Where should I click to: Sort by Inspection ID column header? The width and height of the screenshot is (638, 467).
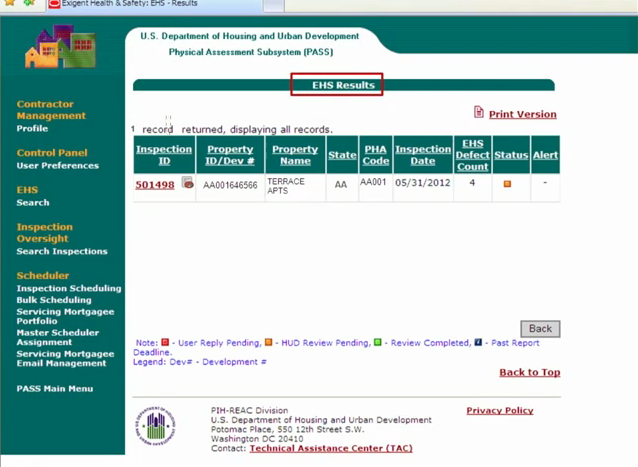click(164, 155)
